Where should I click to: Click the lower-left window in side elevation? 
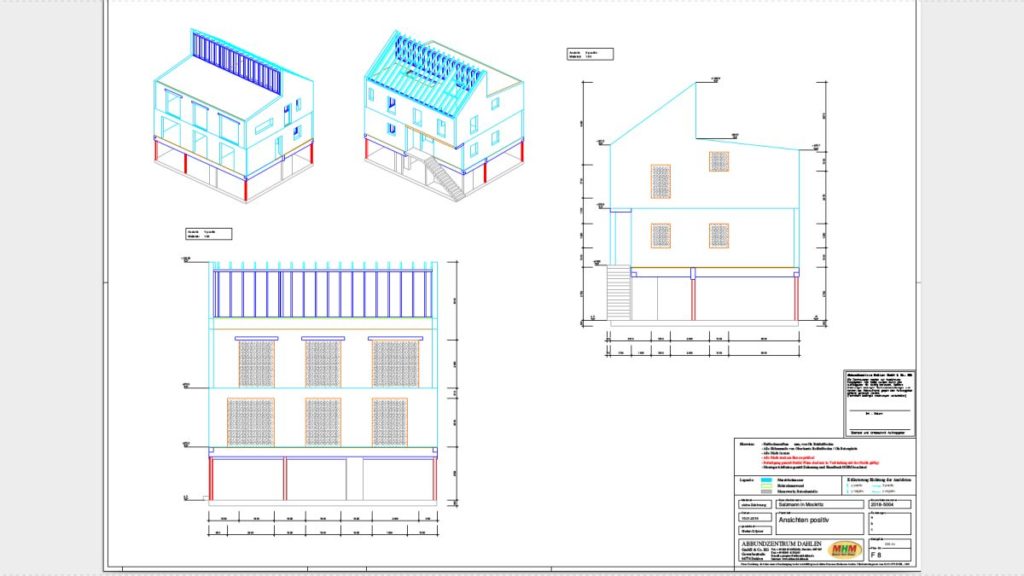point(661,235)
